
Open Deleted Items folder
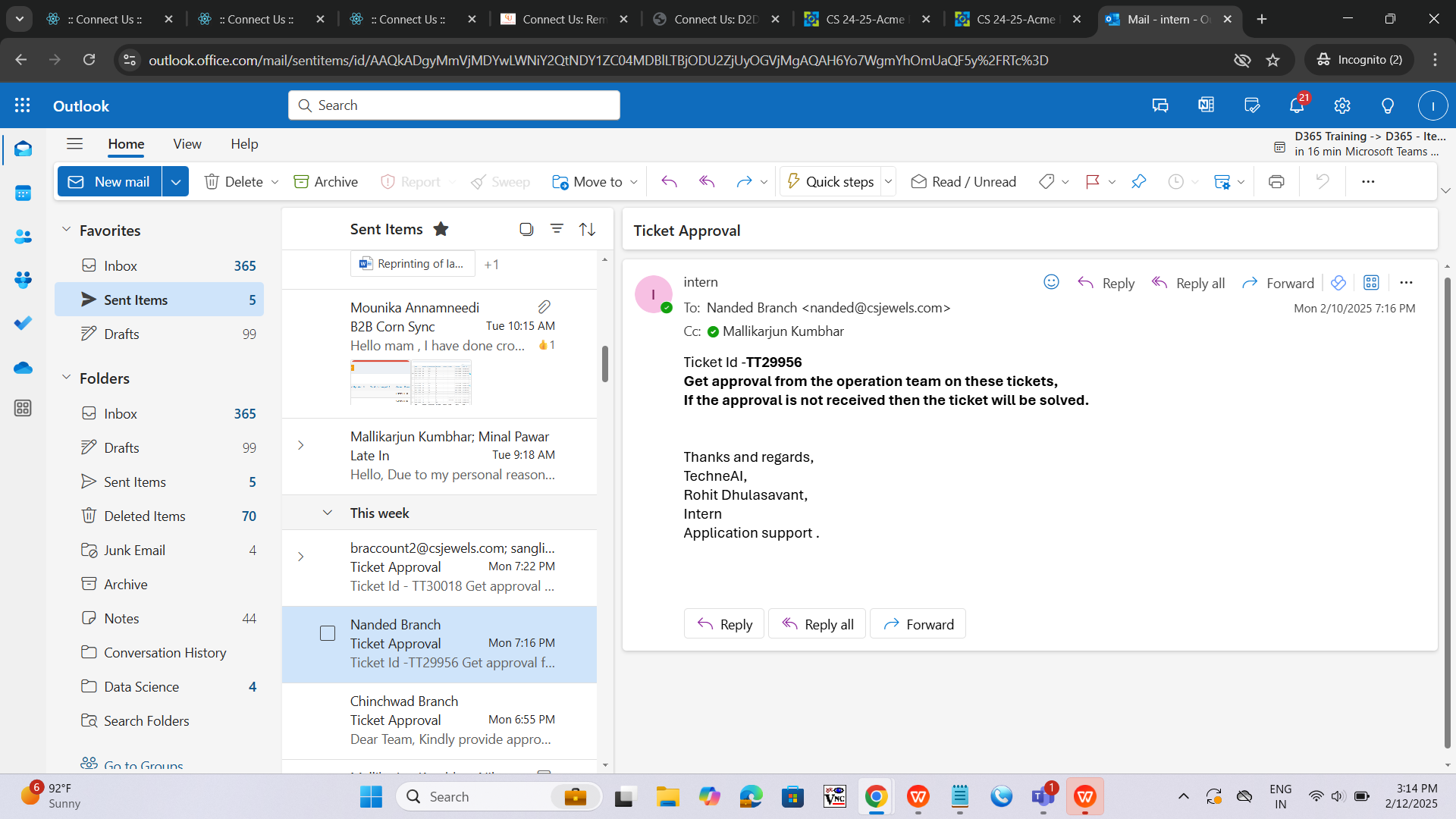coord(159,516)
